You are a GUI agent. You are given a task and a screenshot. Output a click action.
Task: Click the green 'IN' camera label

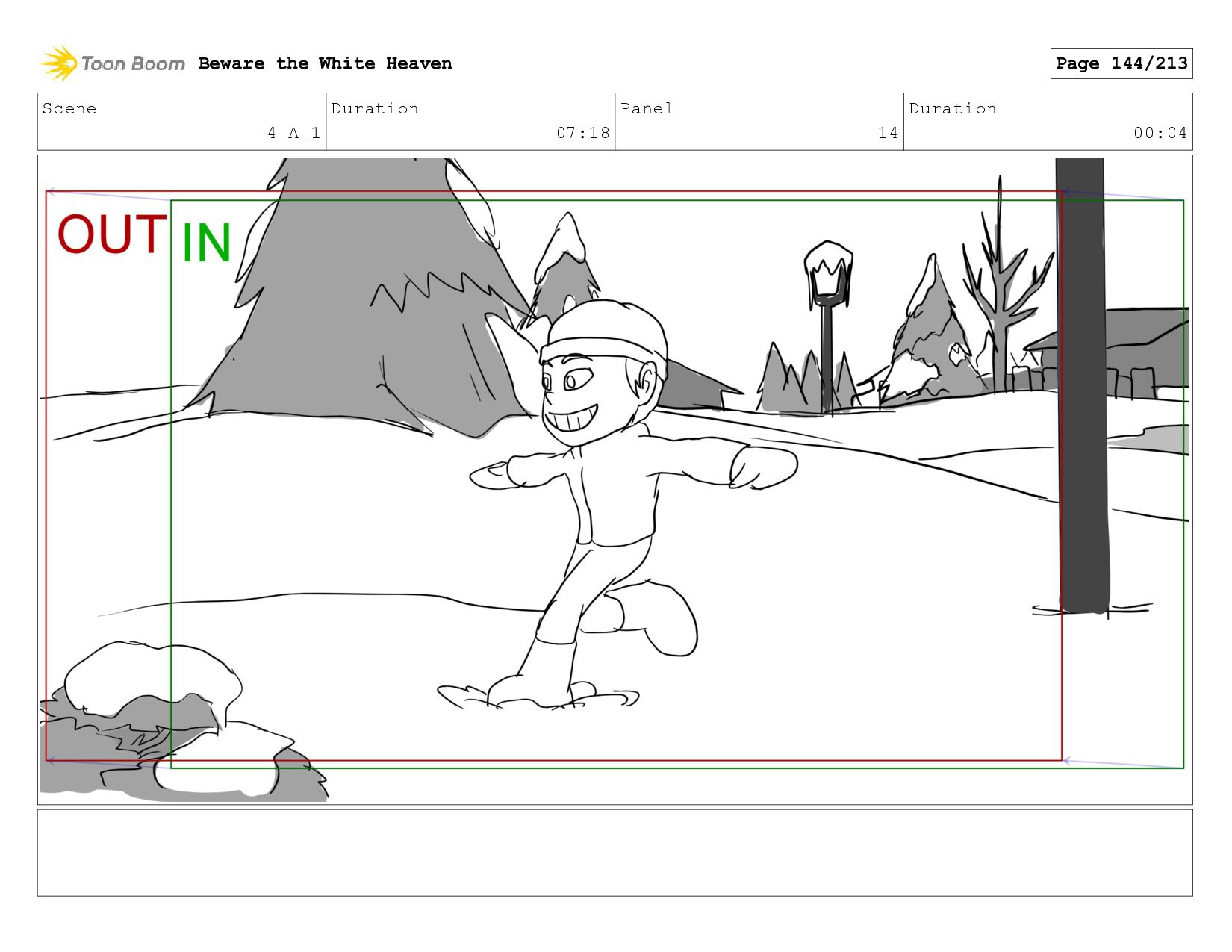click(207, 242)
